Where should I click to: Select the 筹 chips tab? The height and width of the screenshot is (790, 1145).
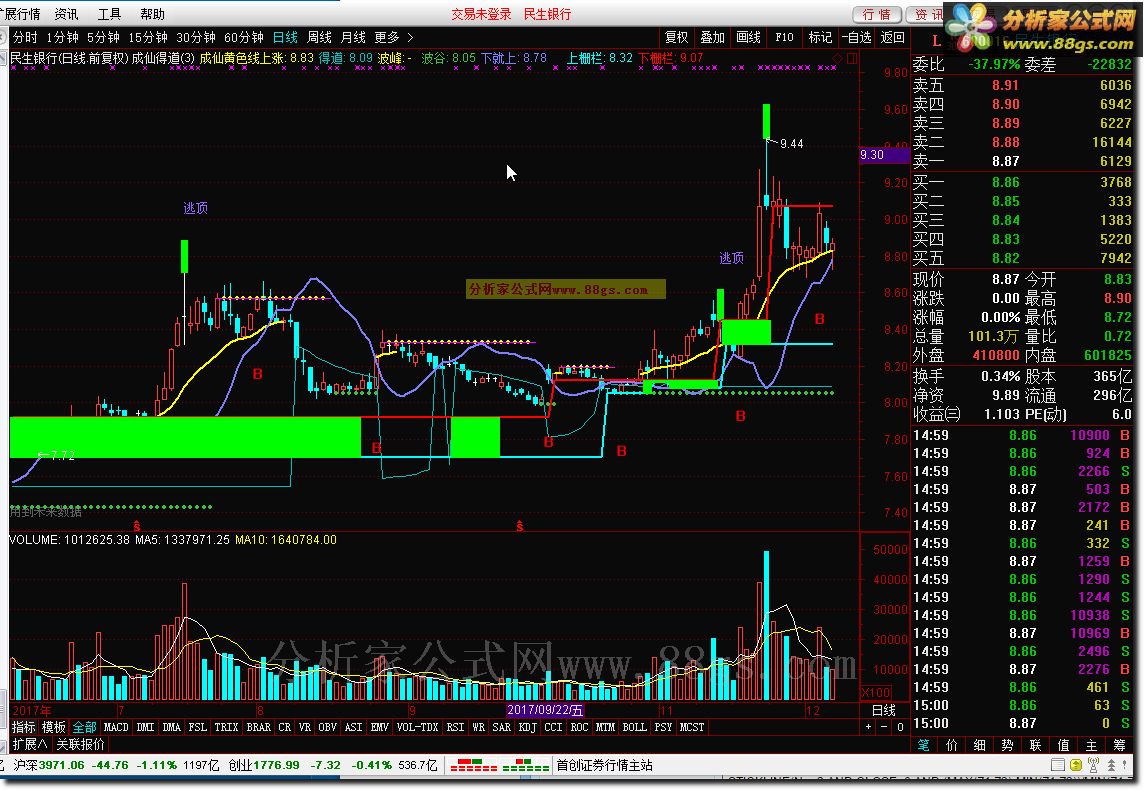tap(1119, 745)
